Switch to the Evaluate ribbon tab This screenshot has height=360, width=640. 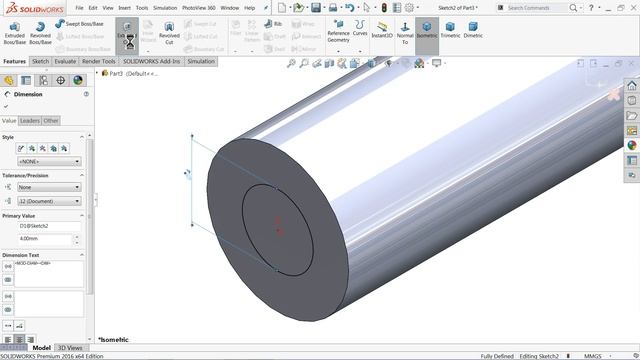point(65,61)
